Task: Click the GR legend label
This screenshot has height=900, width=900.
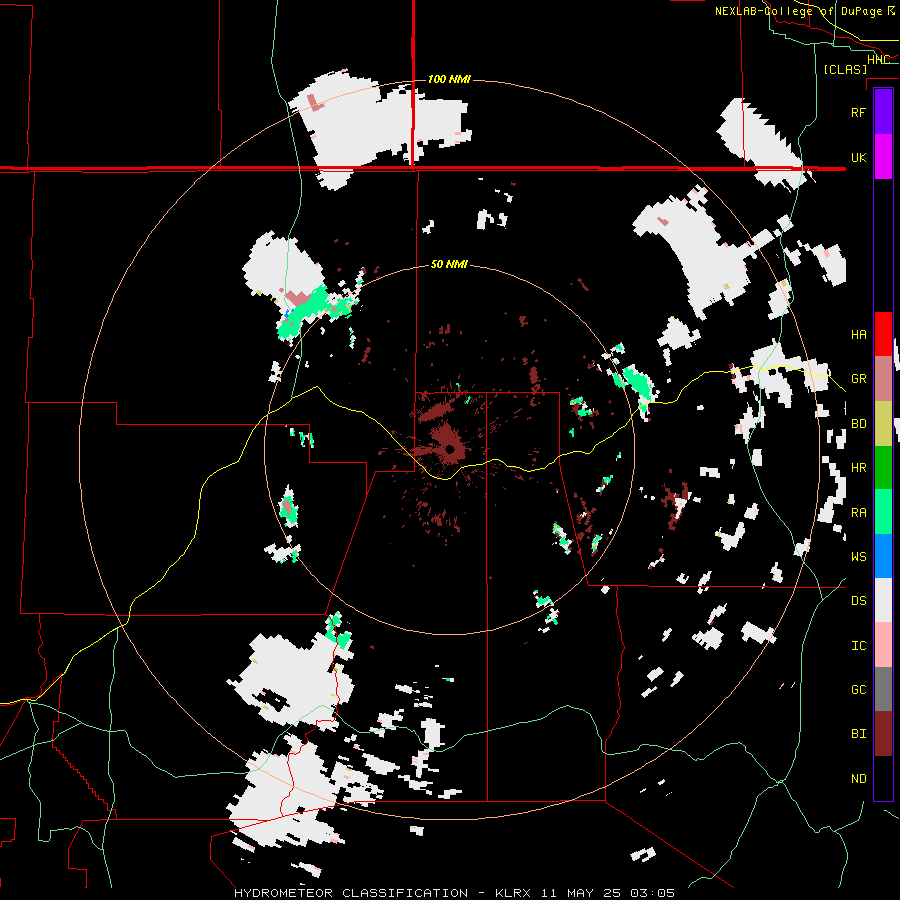Action: pos(858,379)
